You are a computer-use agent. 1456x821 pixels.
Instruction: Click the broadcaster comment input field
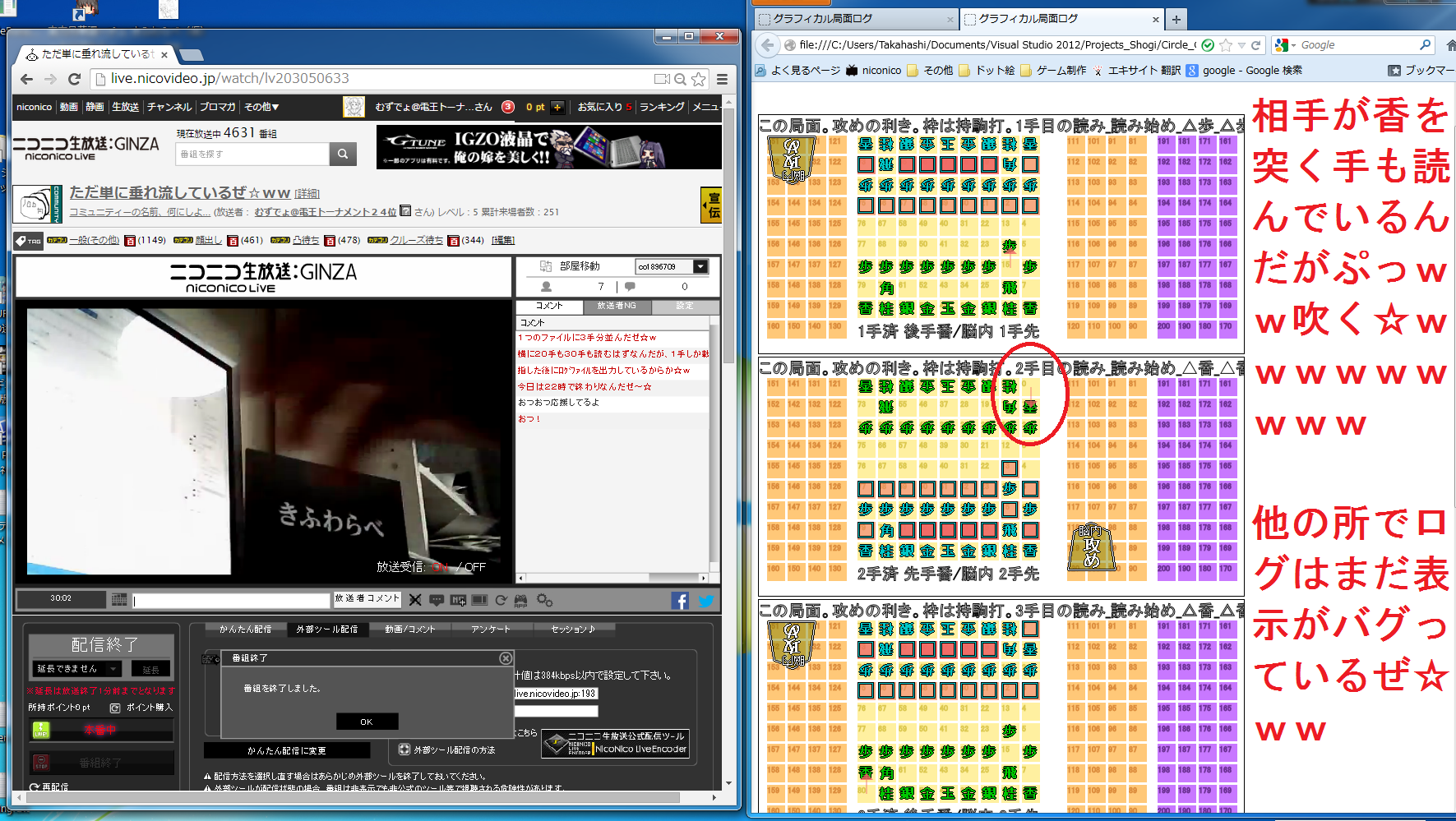[x=232, y=601]
